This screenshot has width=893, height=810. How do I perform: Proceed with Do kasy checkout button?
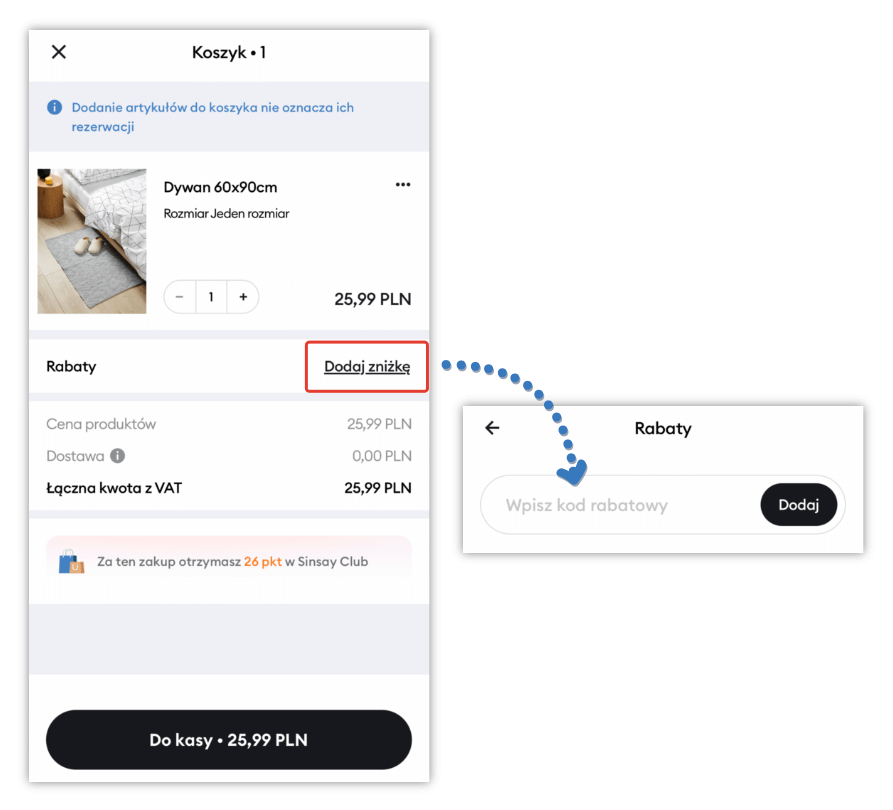click(229, 739)
